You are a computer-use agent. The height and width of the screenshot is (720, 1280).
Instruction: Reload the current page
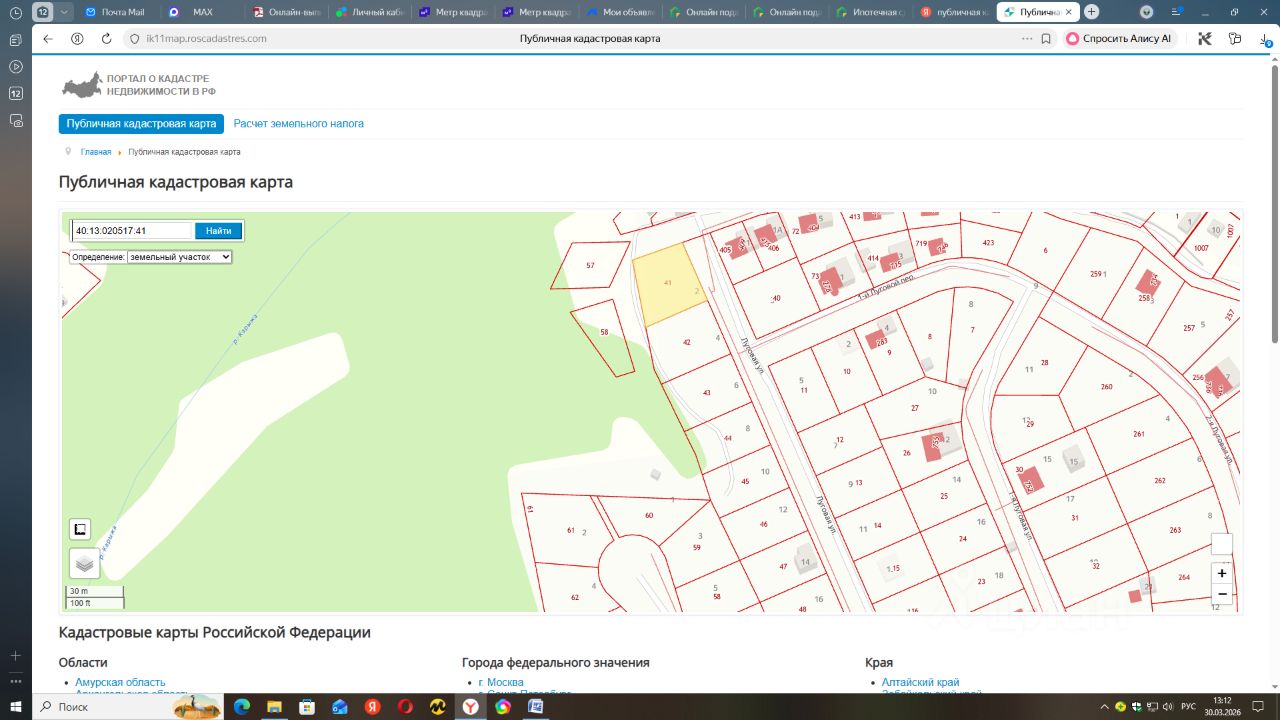[107, 39]
